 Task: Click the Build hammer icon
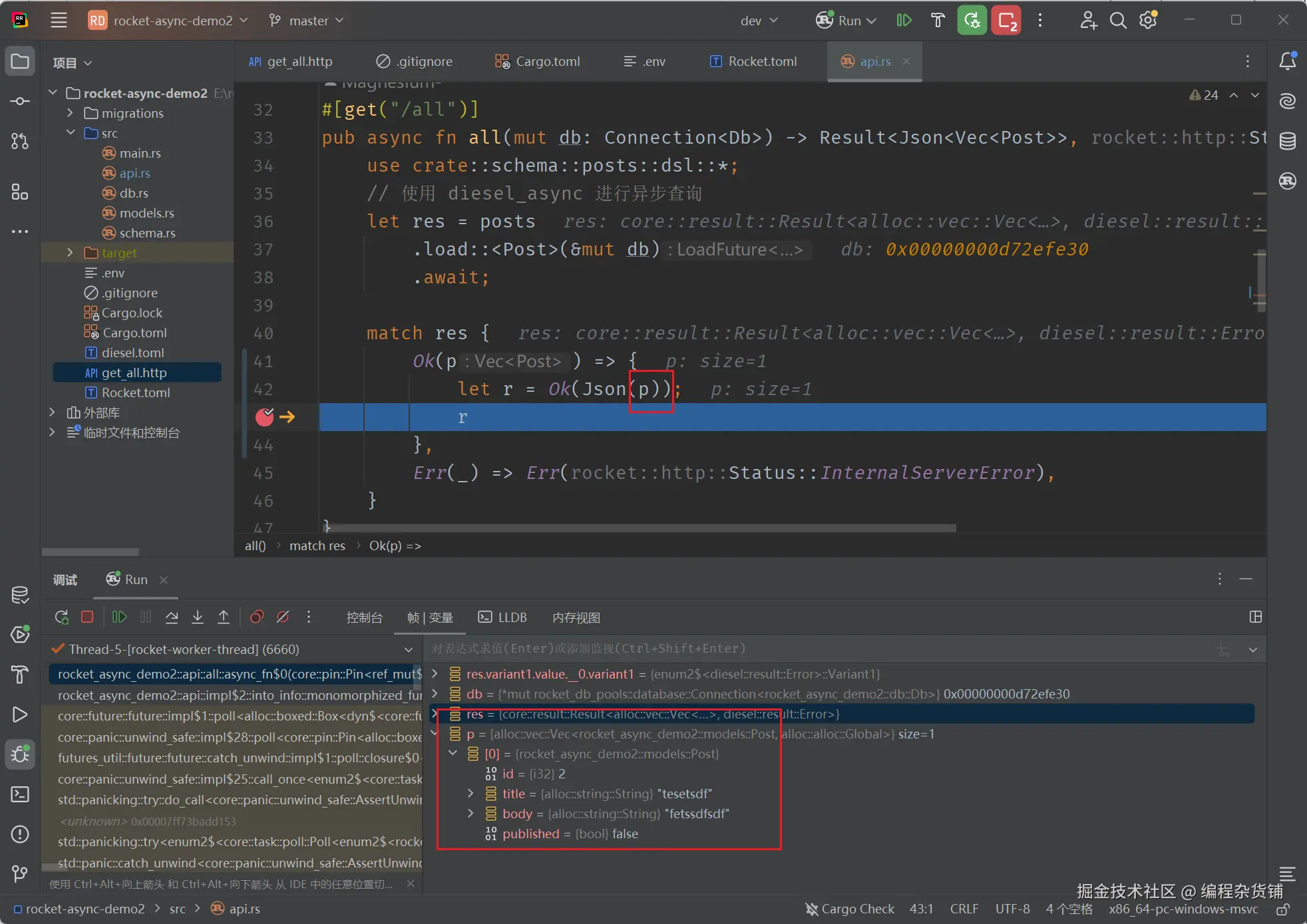click(938, 21)
